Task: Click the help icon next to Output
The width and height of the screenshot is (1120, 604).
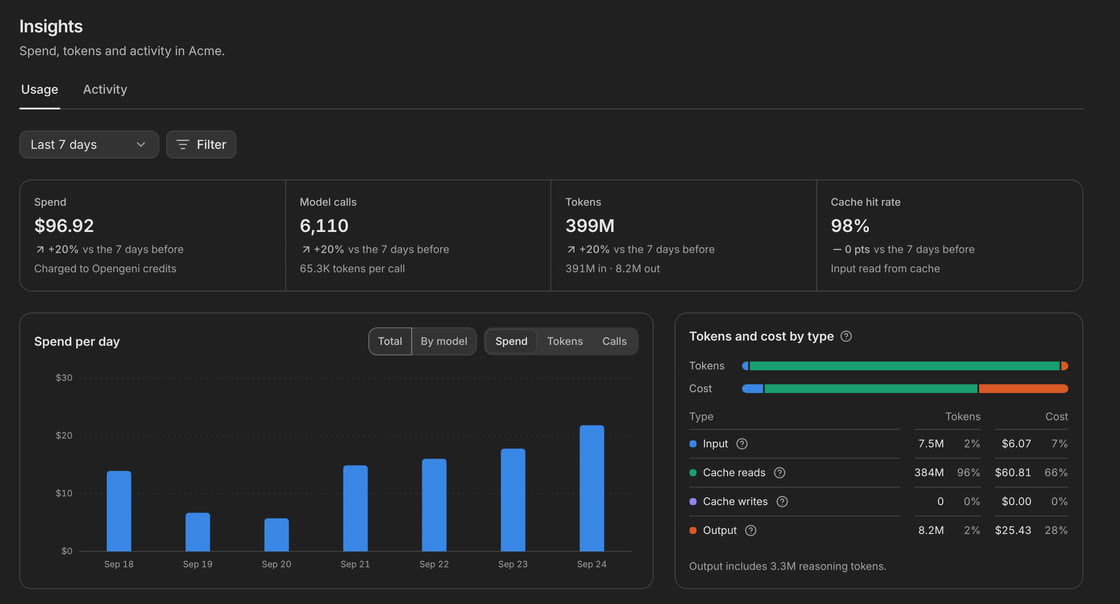Action: (751, 530)
